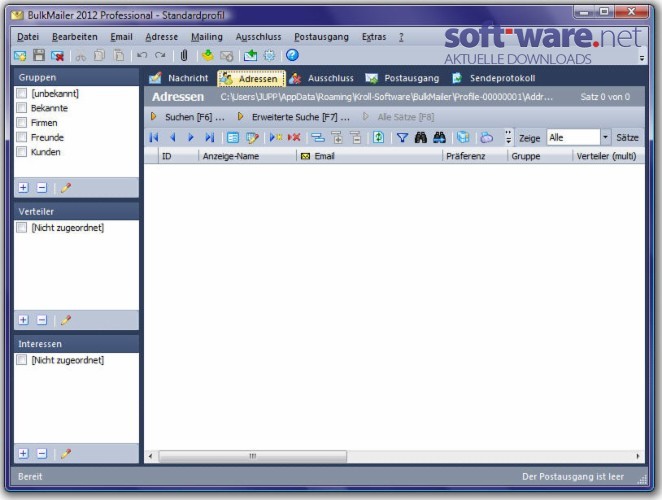This screenshot has height=500, width=662.
Task: Switch to the Postausgang tab
Action: pos(402,78)
